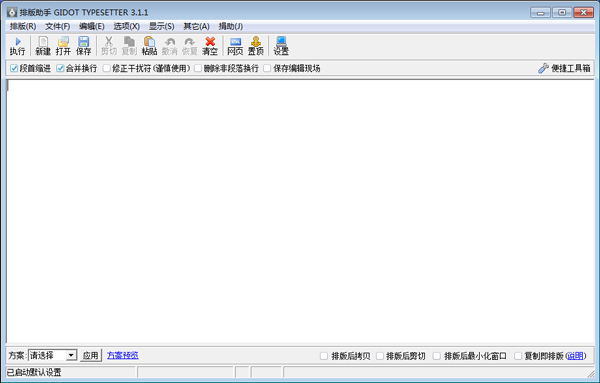Open the 文件(F) menu
600x383 pixels.
[x=57, y=26]
